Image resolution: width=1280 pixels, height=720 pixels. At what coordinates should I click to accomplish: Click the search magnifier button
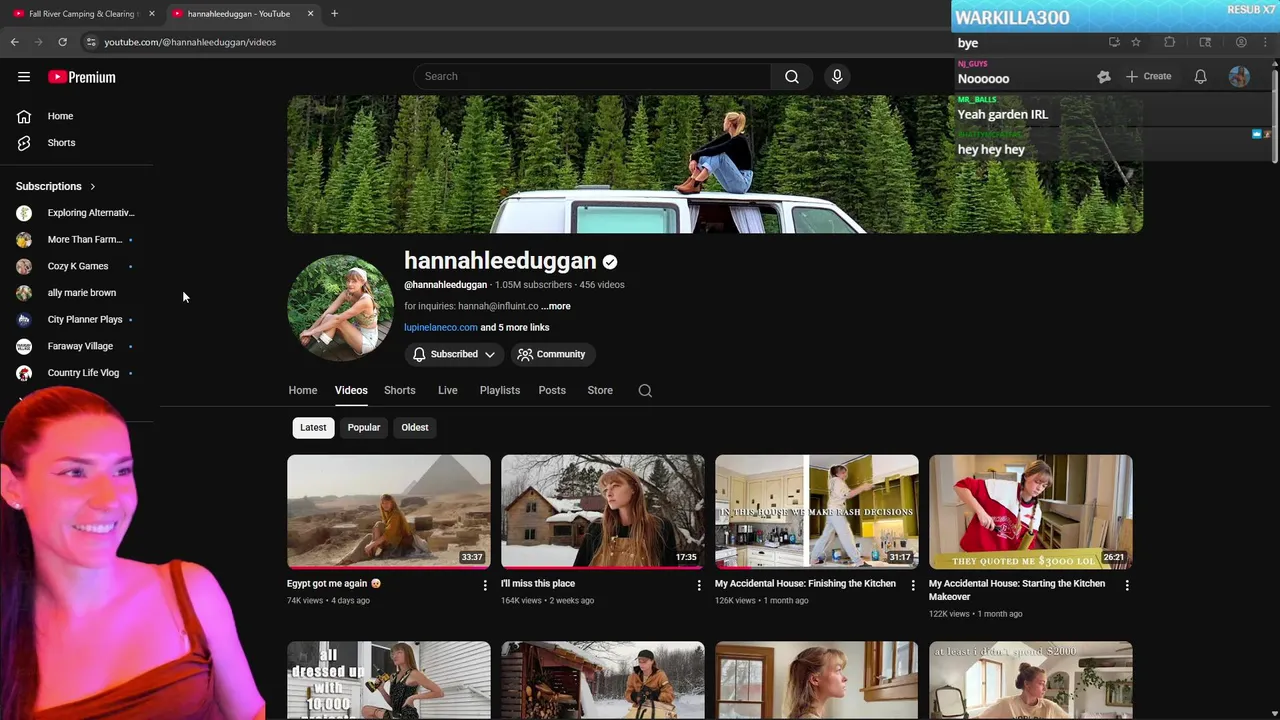tap(792, 76)
